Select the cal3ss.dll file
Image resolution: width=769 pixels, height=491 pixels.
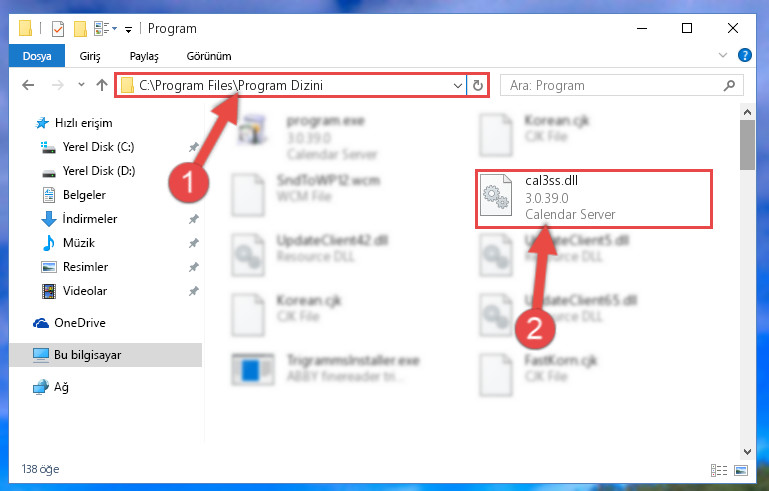coord(594,199)
